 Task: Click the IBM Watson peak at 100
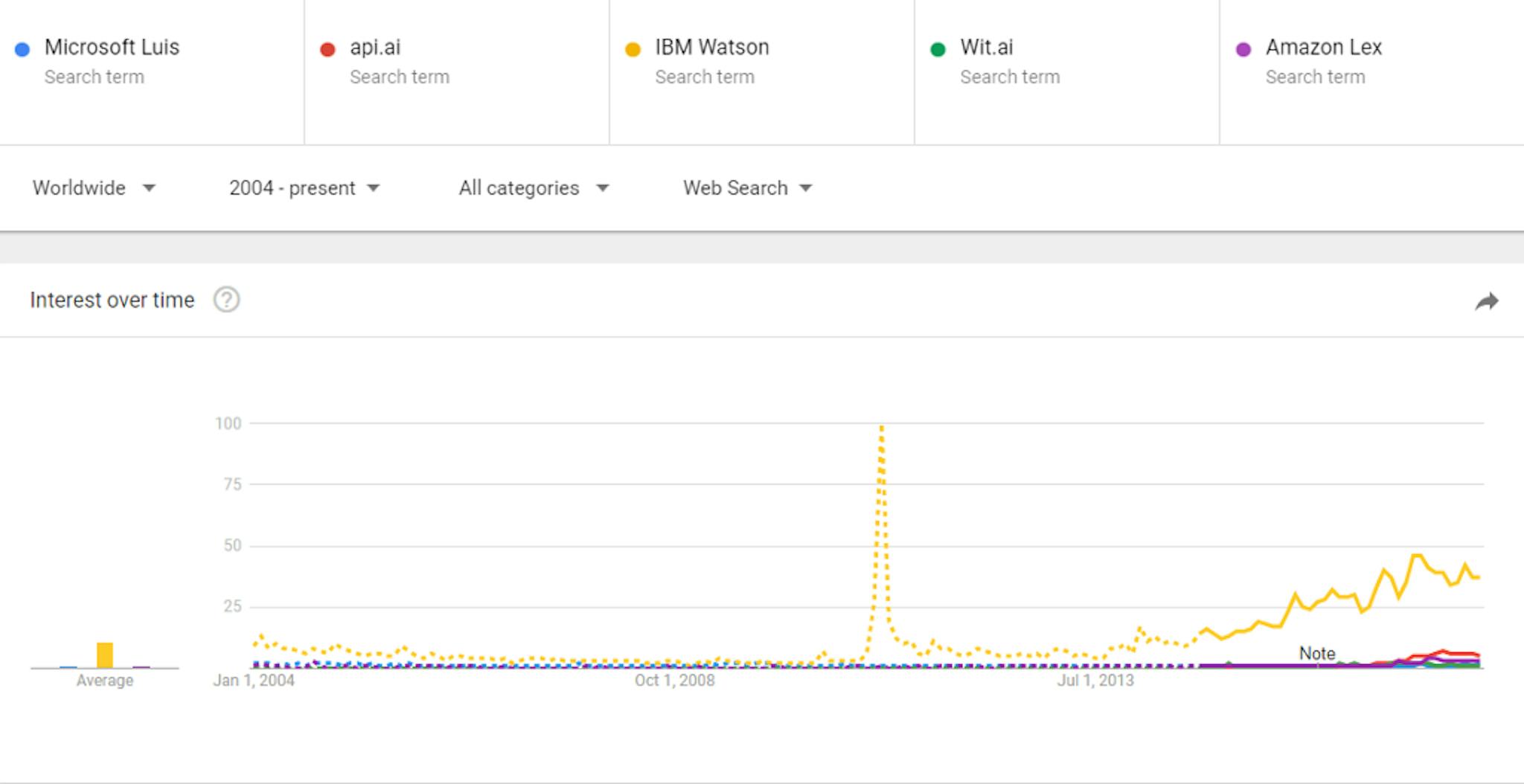[x=881, y=427]
